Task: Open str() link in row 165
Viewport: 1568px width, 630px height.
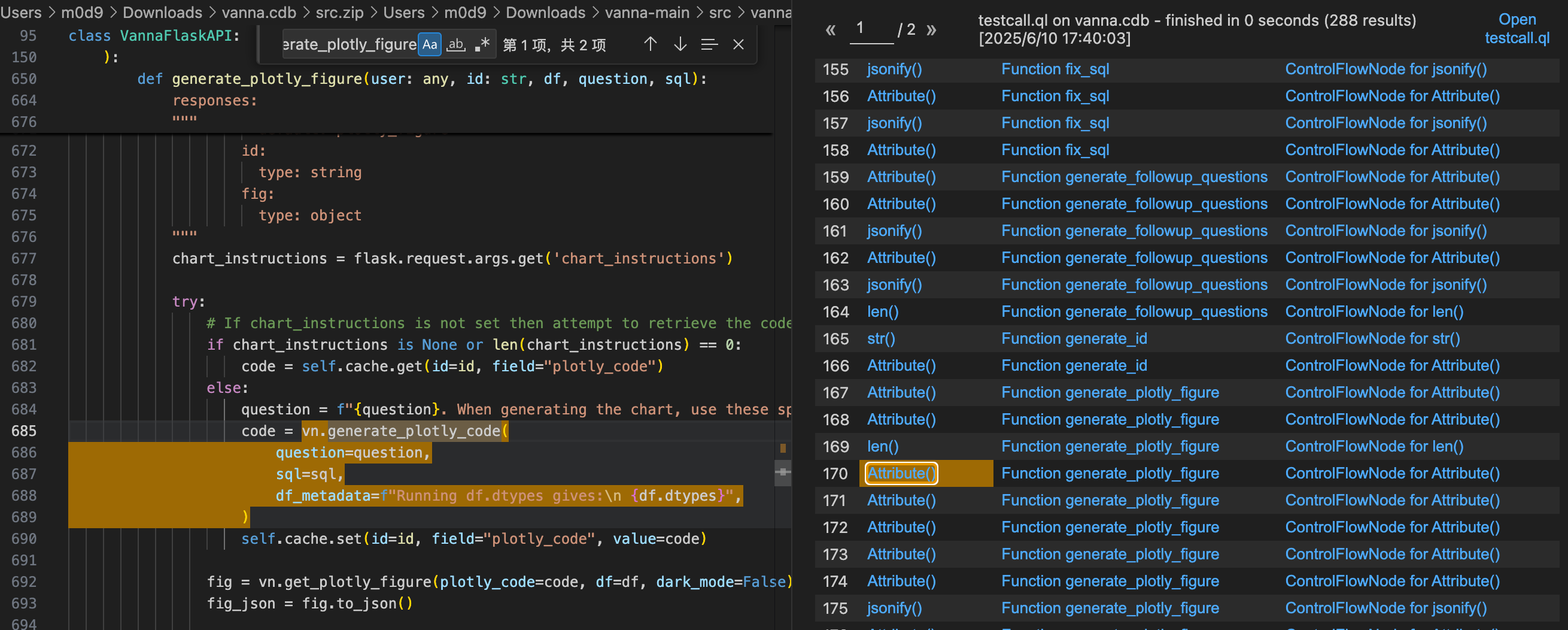Action: tap(881, 338)
